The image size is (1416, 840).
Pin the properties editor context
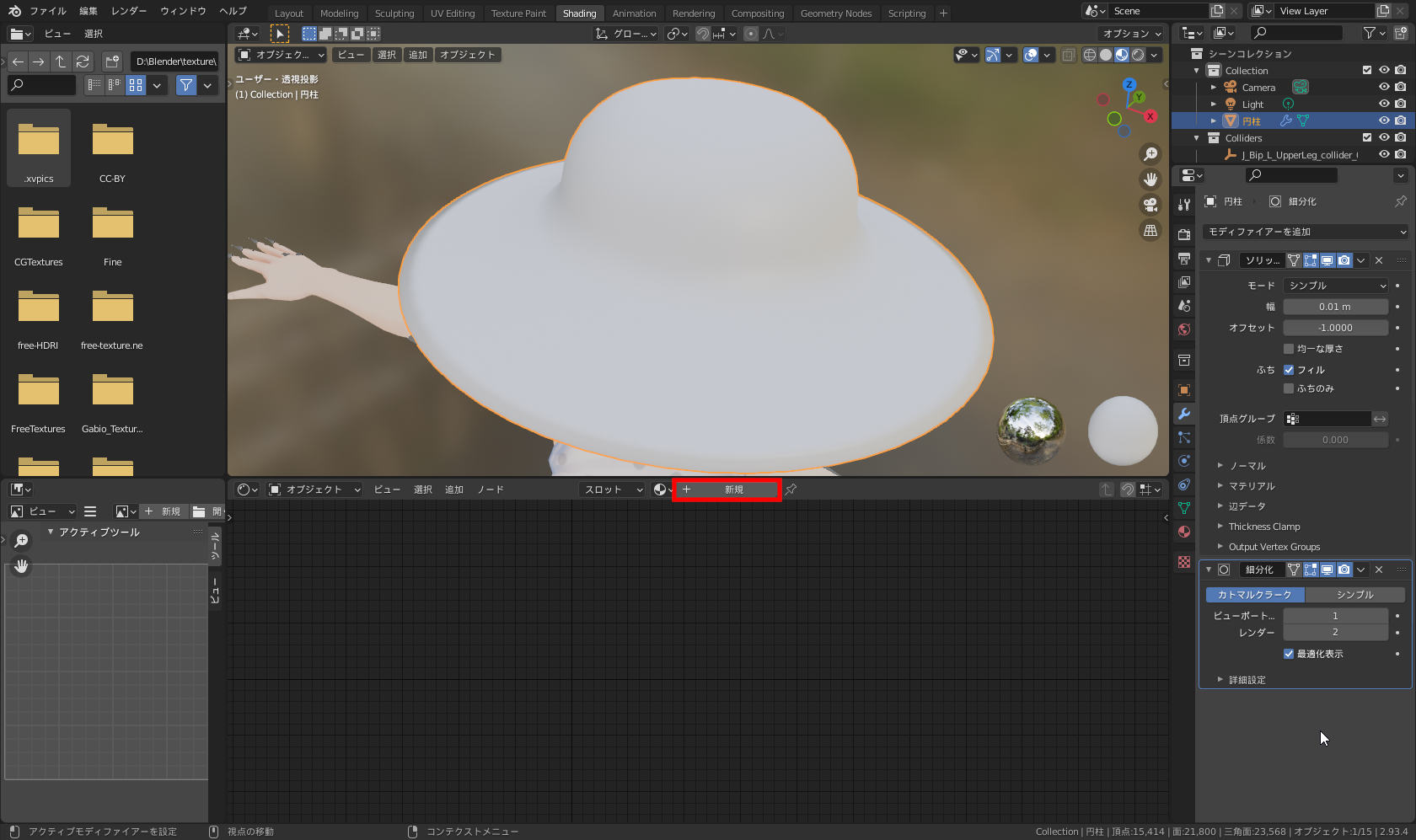[1400, 201]
